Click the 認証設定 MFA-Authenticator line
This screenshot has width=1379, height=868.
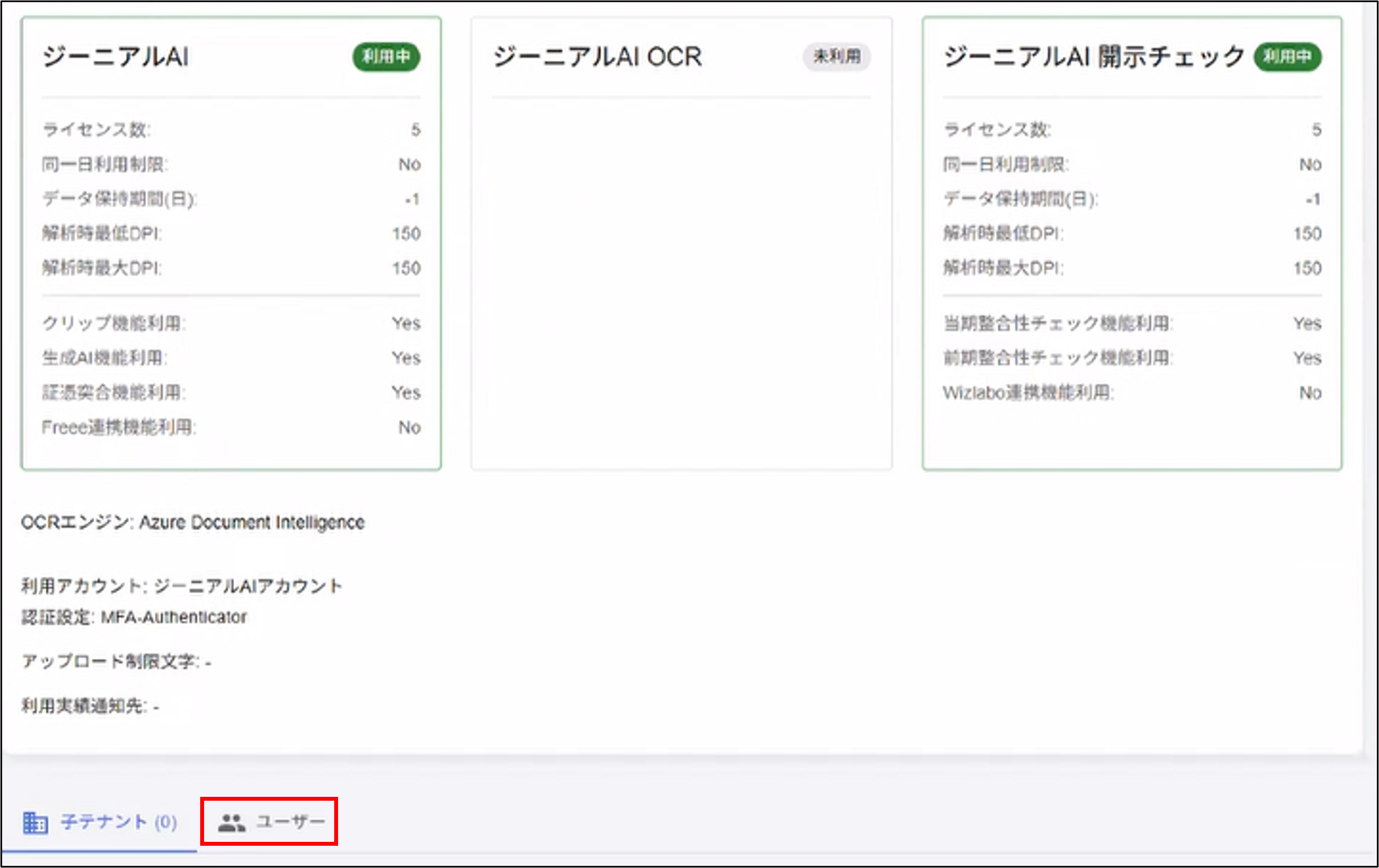pyautogui.click(x=134, y=617)
